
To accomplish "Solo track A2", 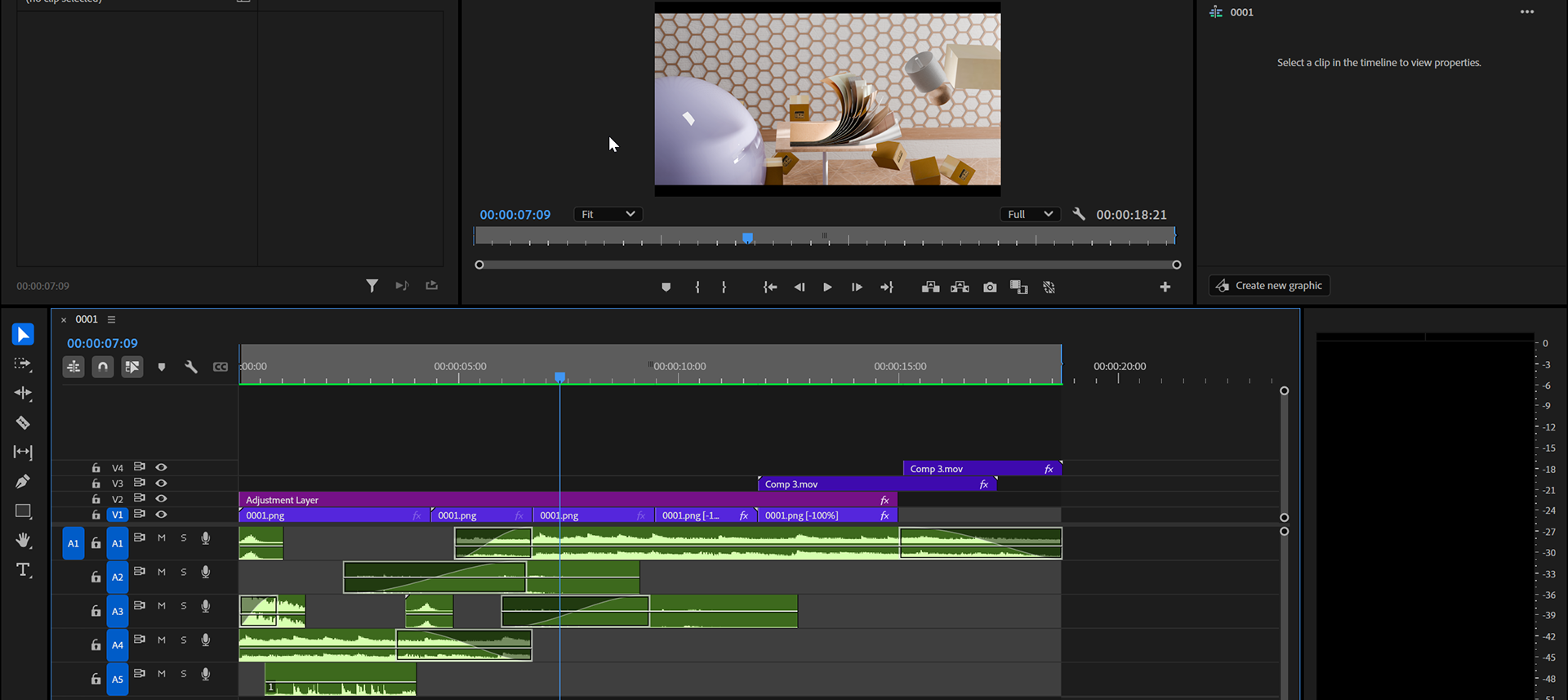I will 184,572.
